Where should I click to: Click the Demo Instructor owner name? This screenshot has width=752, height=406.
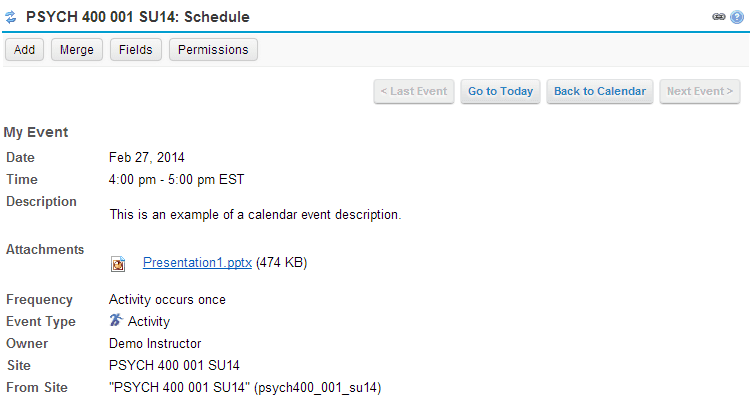pos(155,344)
